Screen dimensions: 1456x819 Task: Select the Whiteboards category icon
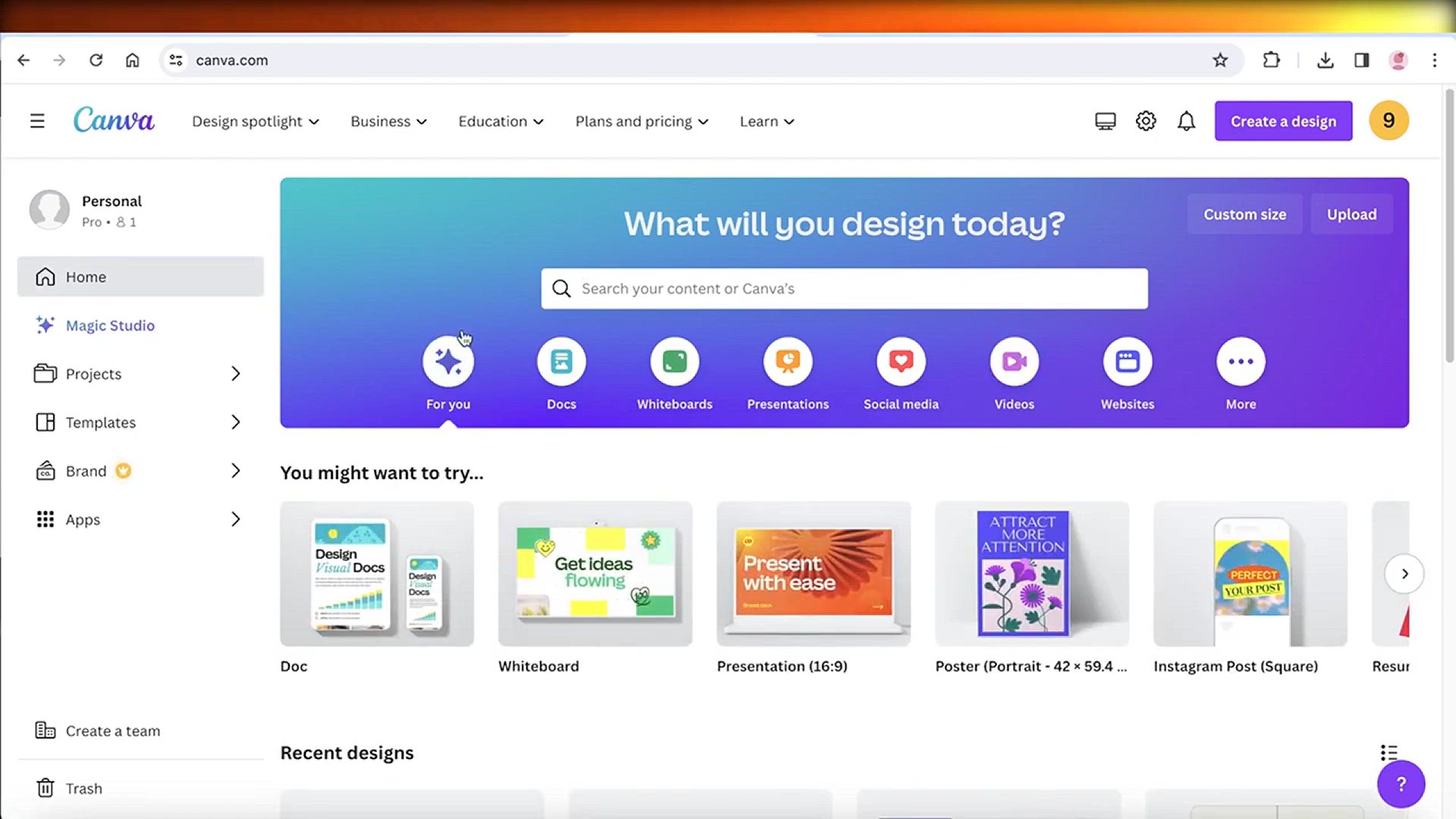tap(674, 362)
